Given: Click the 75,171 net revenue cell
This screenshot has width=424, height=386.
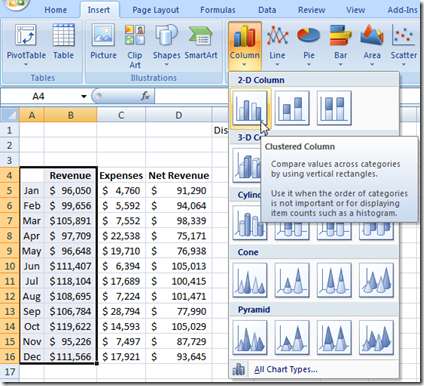Looking at the screenshot, I should point(179,236).
